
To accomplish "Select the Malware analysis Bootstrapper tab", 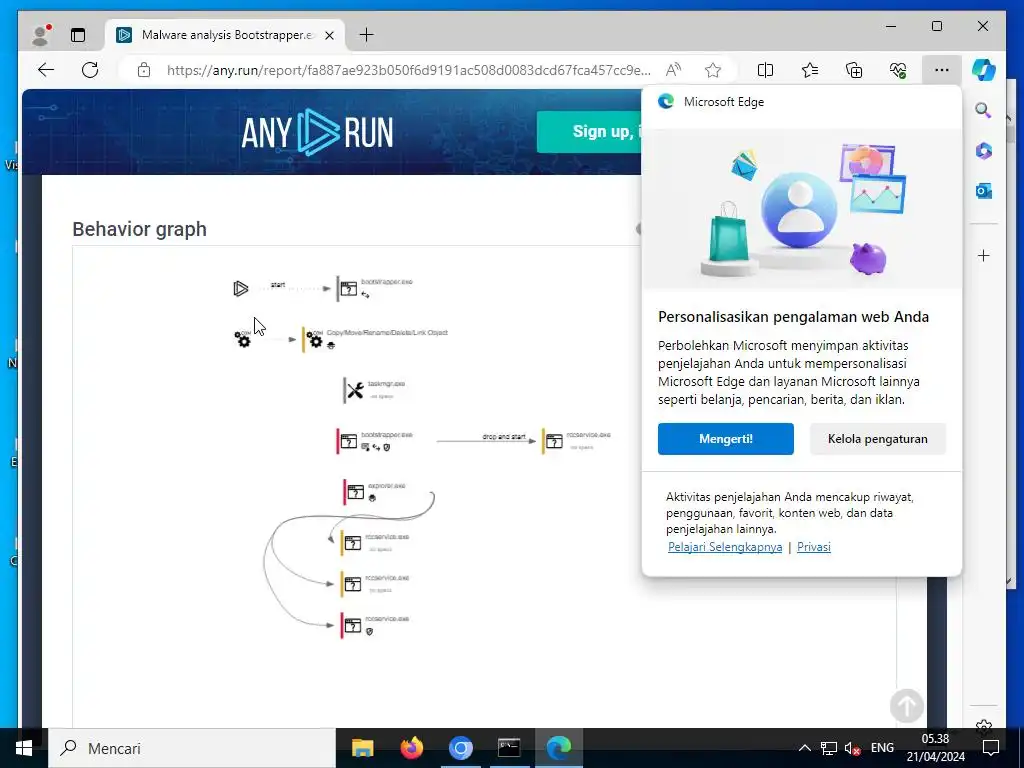I will [x=225, y=35].
